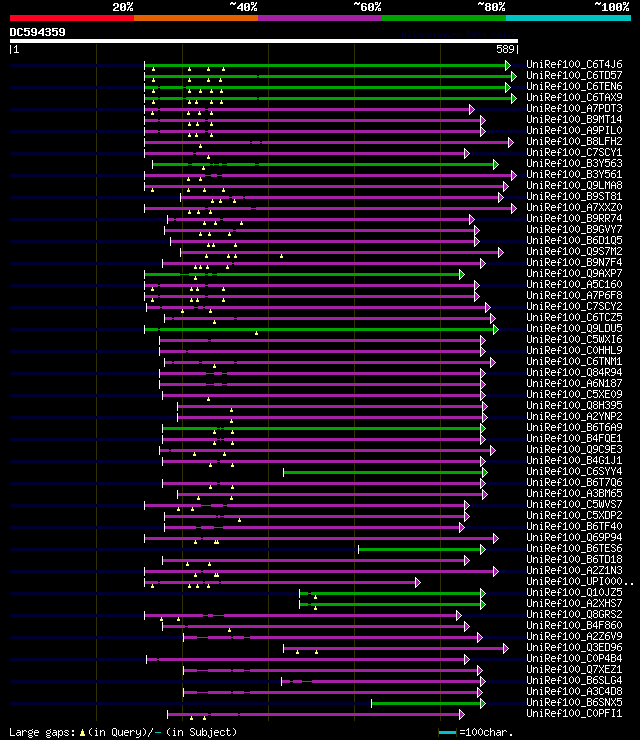640x740 pixels.
Task: Click the UniRef100_Q9C9E3 label
Action: [x=574, y=449]
